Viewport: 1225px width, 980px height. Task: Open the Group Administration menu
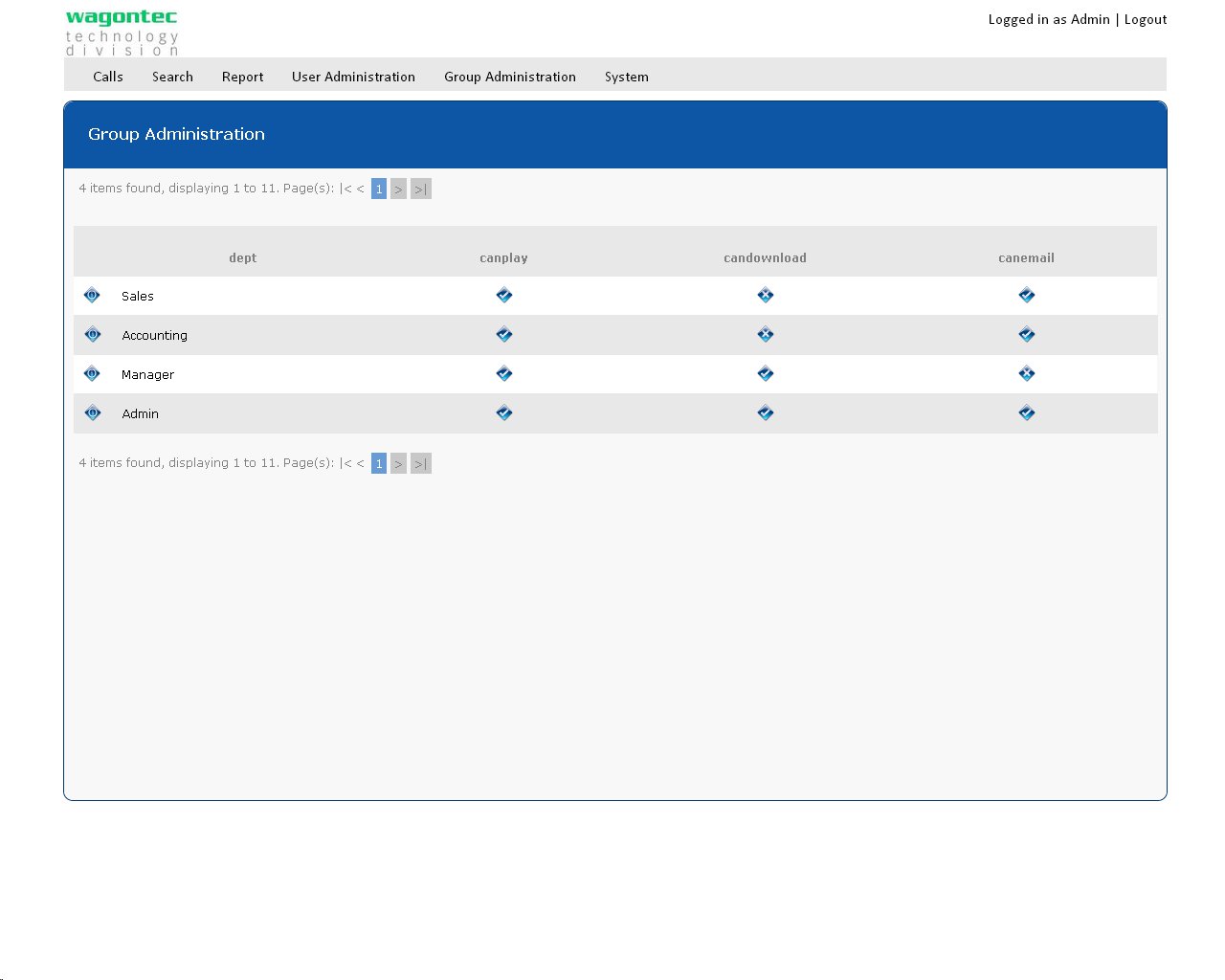510,77
